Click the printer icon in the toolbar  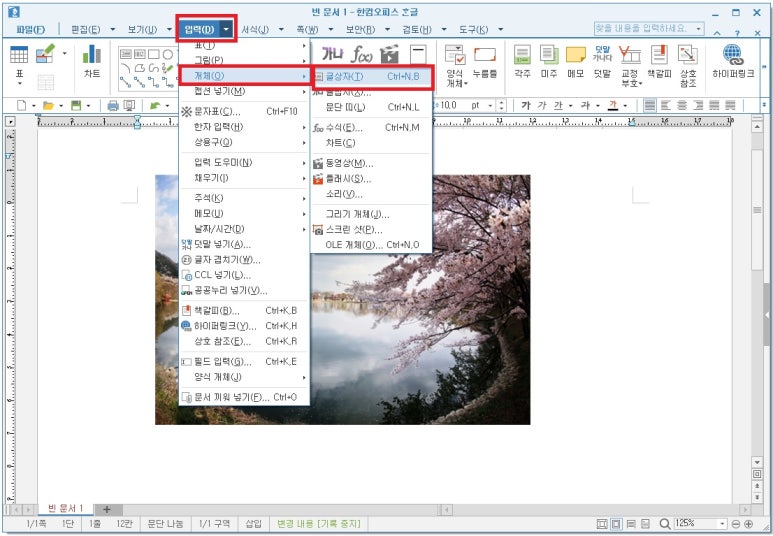click(113, 106)
